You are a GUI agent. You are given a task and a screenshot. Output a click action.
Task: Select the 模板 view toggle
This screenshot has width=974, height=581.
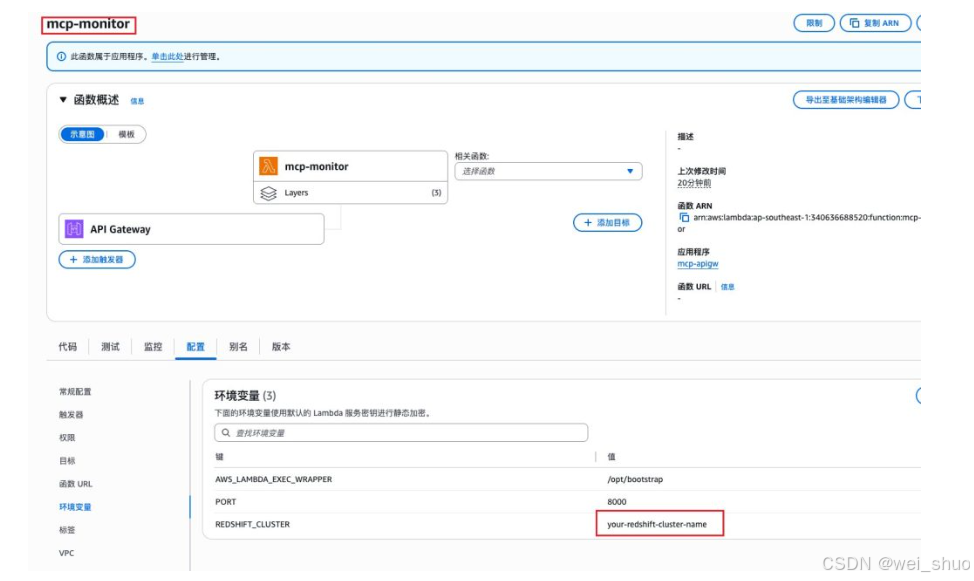126,134
